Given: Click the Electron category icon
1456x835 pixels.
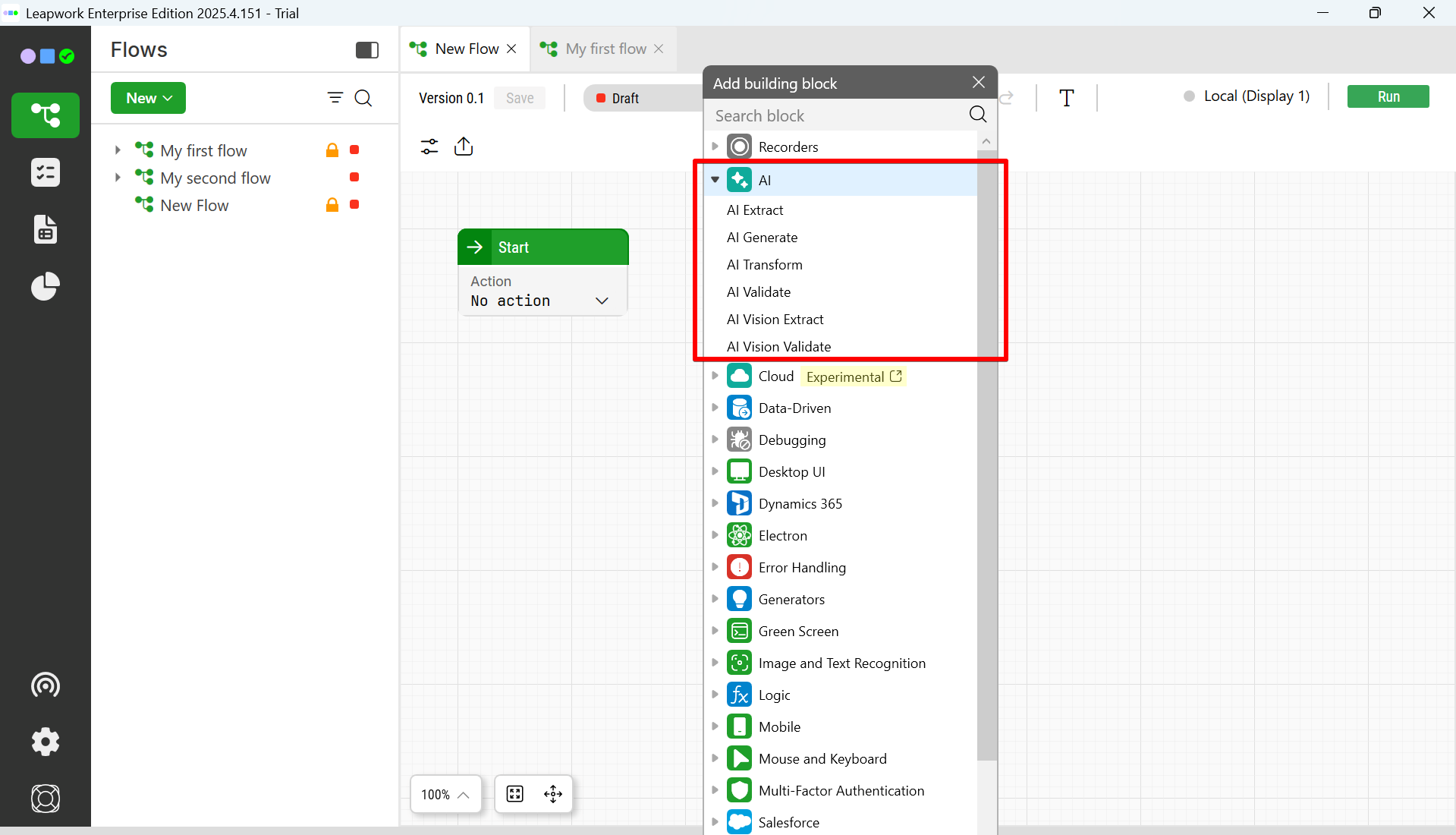Looking at the screenshot, I should 740,536.
